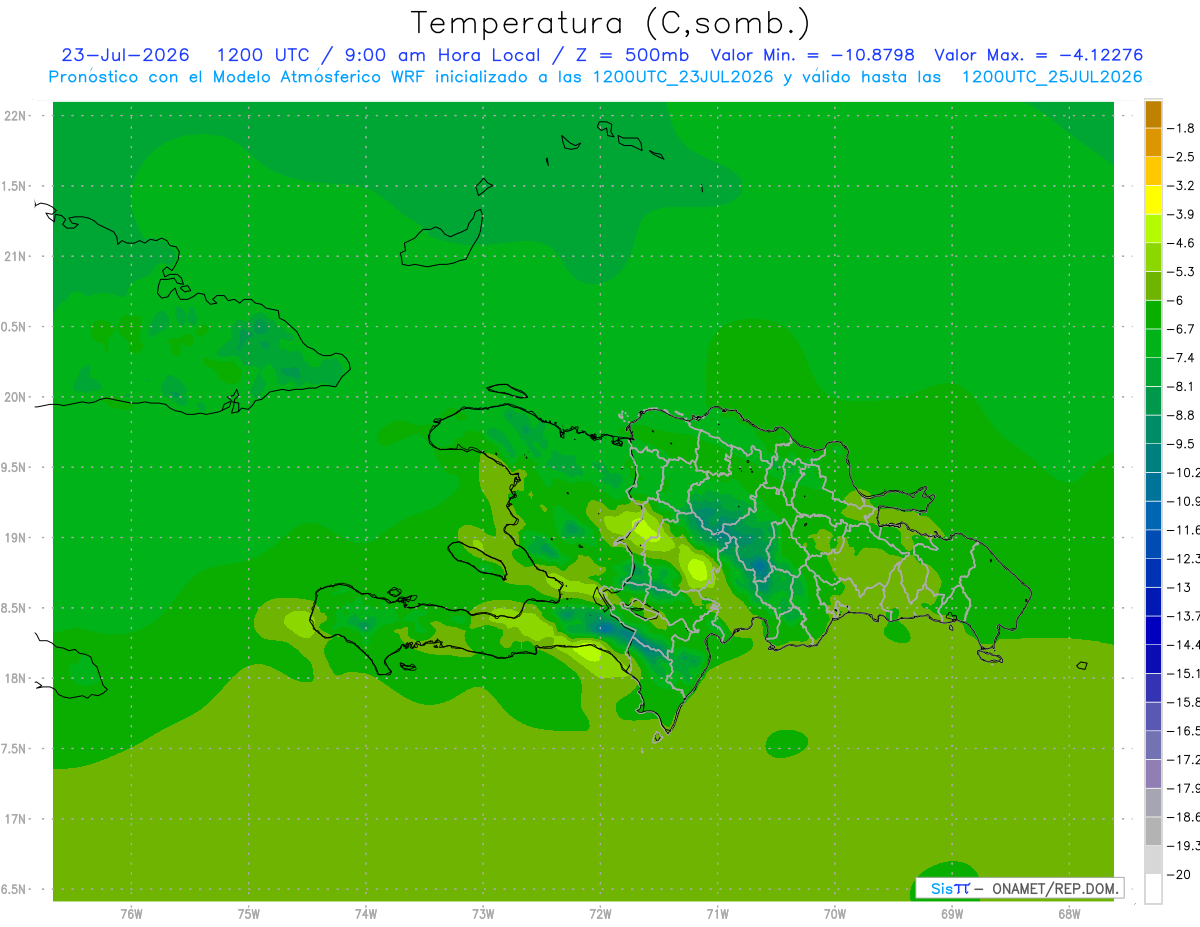This screenshot has height=927, width=1200.
Task: Click the -2.5 legend value
Action: (x=1183, y=157)
